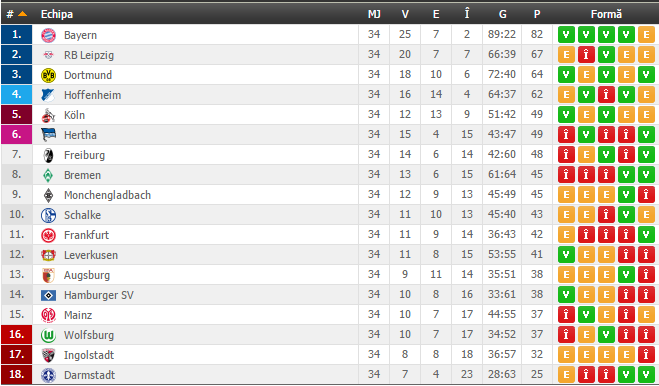Click Bayern's last form badge, orange E
This screenshot has height=386, width=659.
click(646, 35)
